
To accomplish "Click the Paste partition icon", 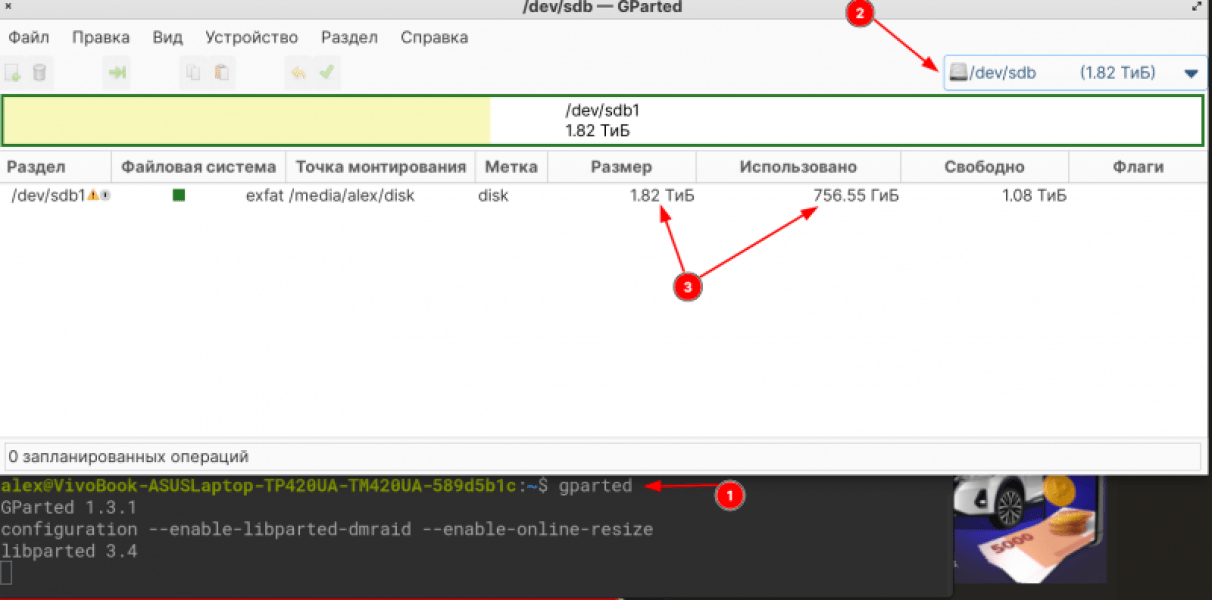I will point(219,72).
